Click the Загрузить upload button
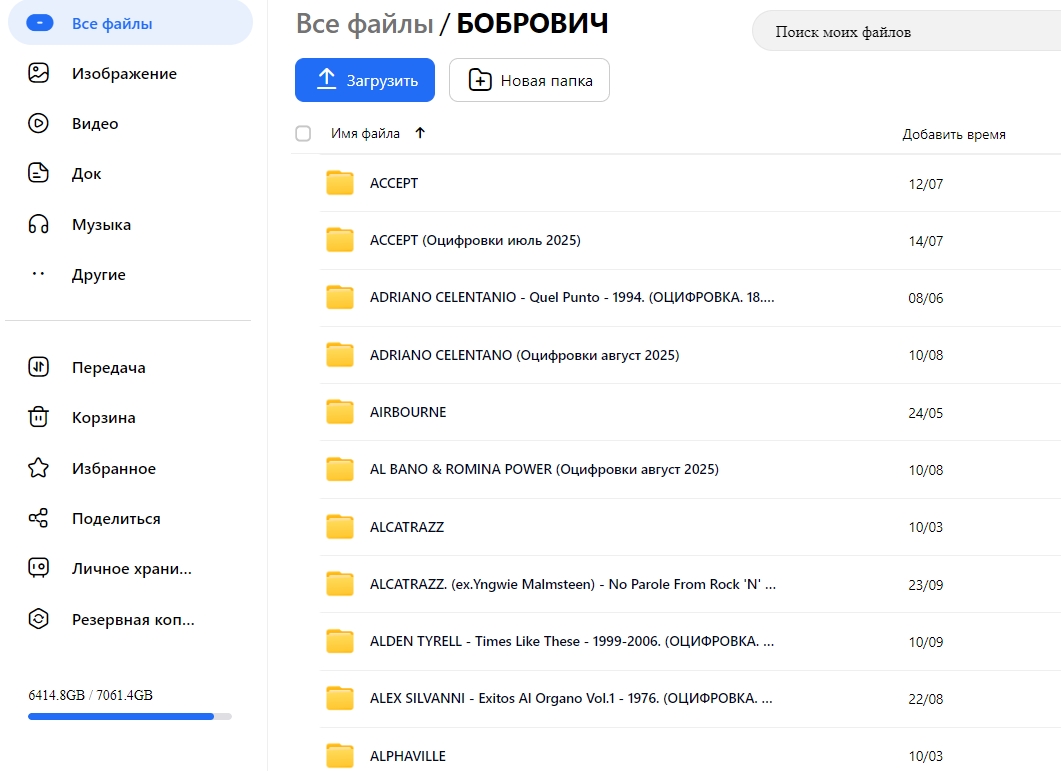Image resolution: width=1061 pixels, height=771 pixels. [365, 80]
